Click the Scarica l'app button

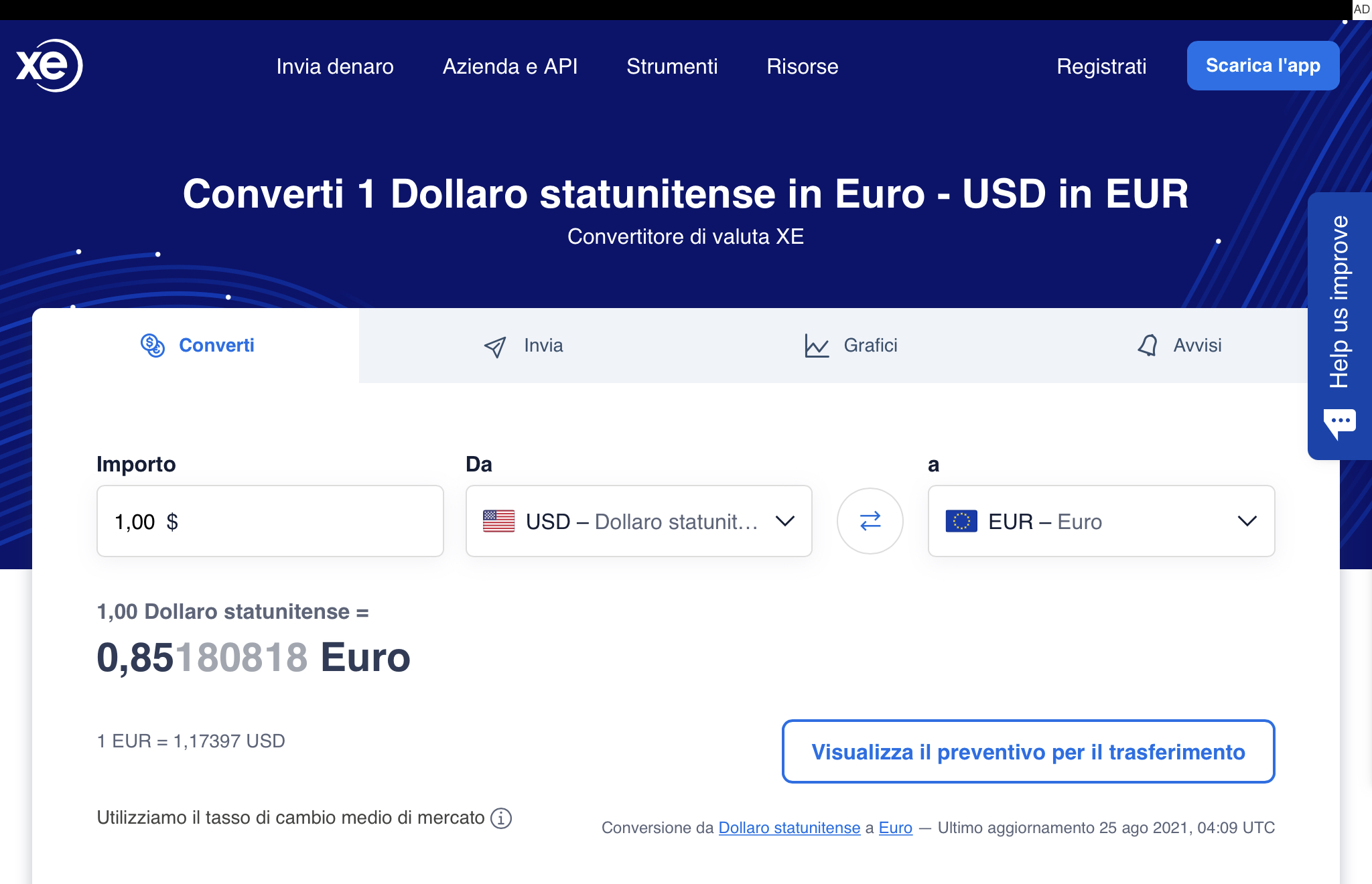[x=1263, y=66]
